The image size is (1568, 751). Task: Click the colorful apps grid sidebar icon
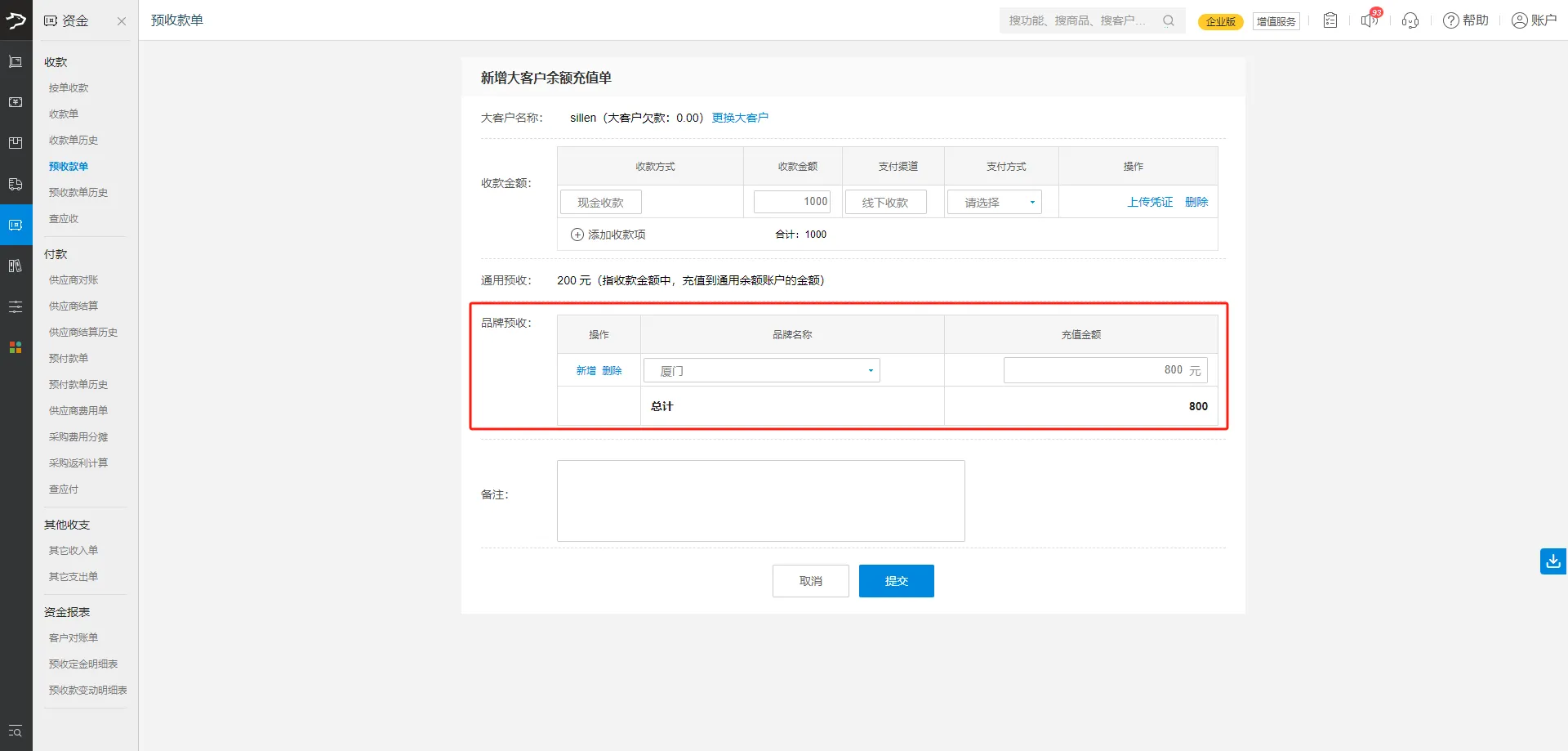click(x=16, y=347)
